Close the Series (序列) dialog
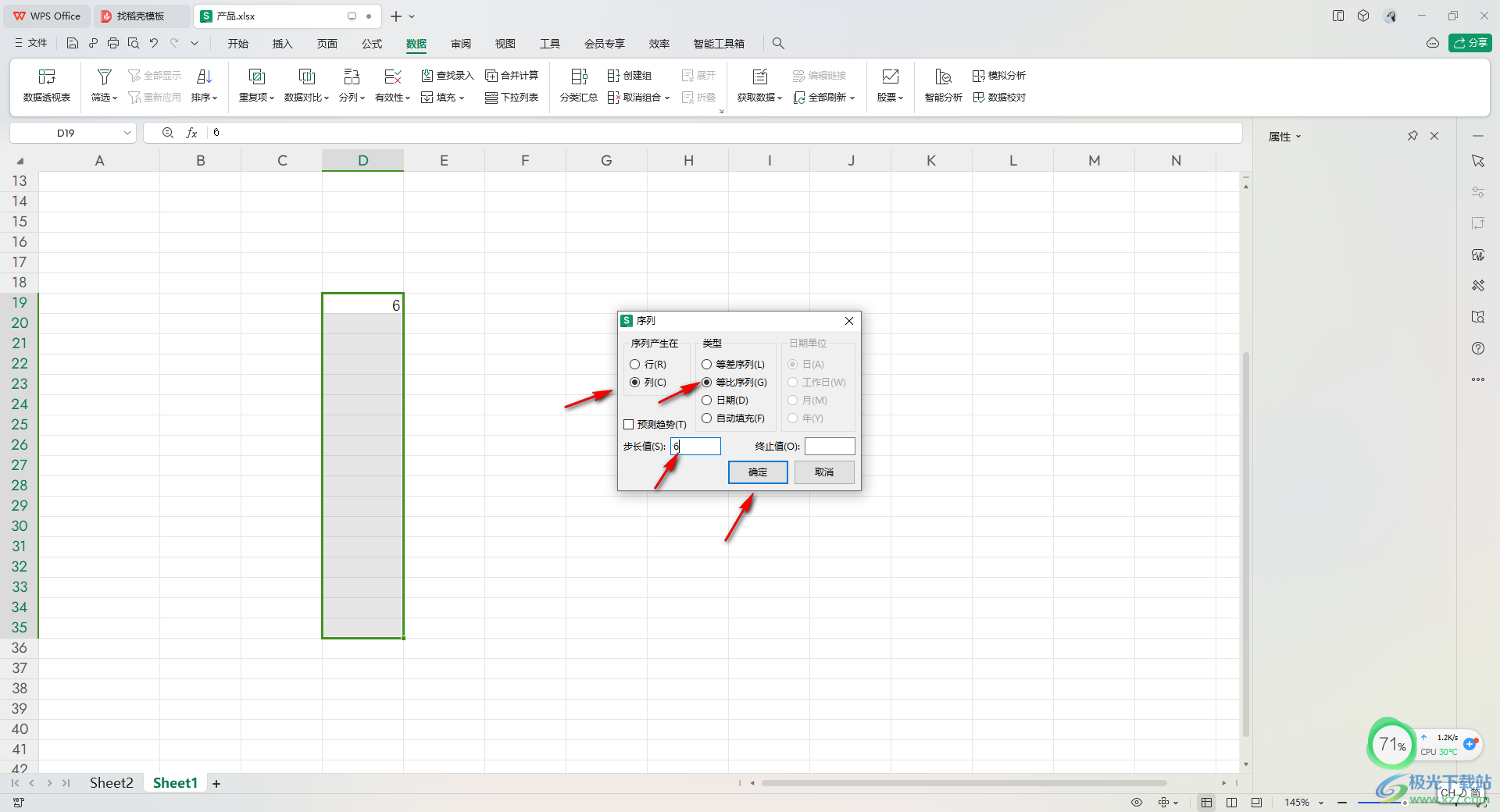Viewport: 1500px width, 812px height. point(849,321)
